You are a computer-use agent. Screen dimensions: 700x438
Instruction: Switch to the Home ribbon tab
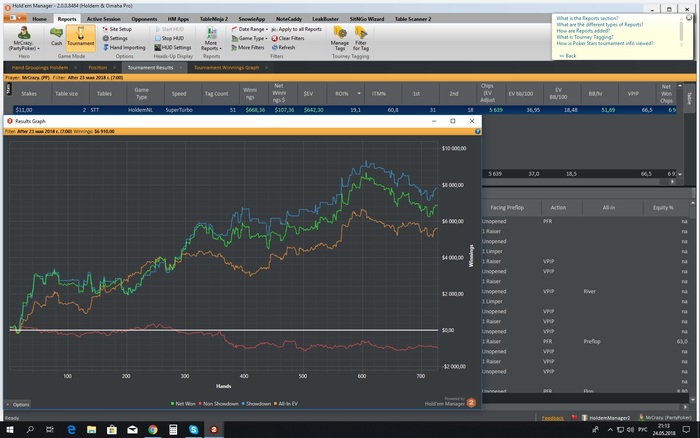(39, 19)
